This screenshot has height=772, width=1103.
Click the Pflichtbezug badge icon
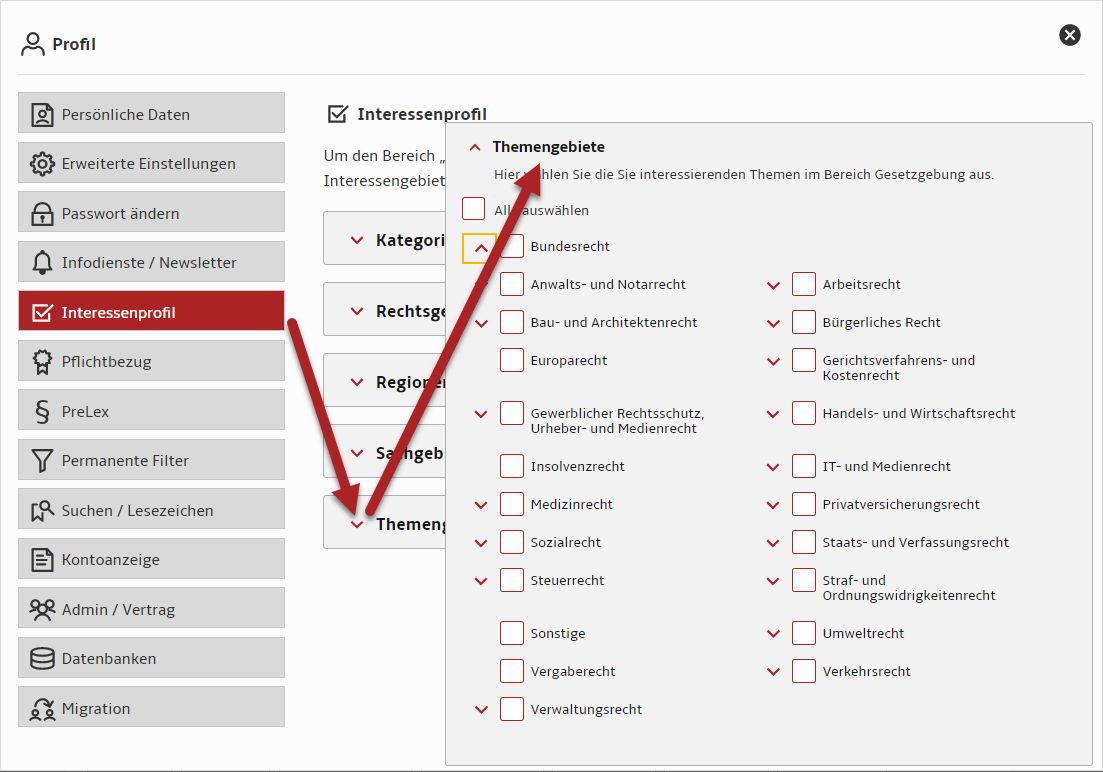pos(42,362)
